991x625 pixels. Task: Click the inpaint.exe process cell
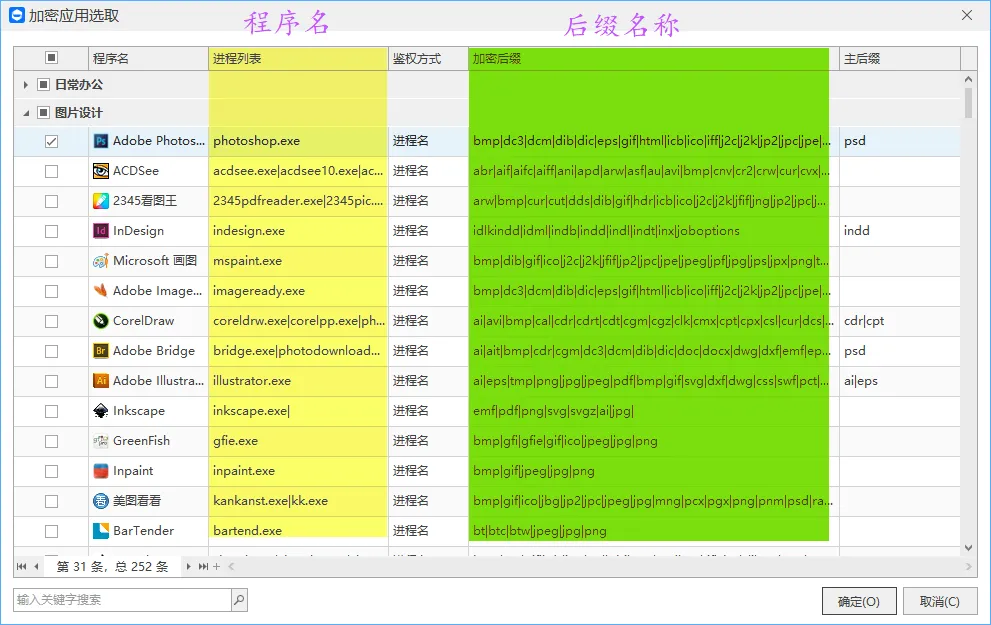tap(298, 471)
